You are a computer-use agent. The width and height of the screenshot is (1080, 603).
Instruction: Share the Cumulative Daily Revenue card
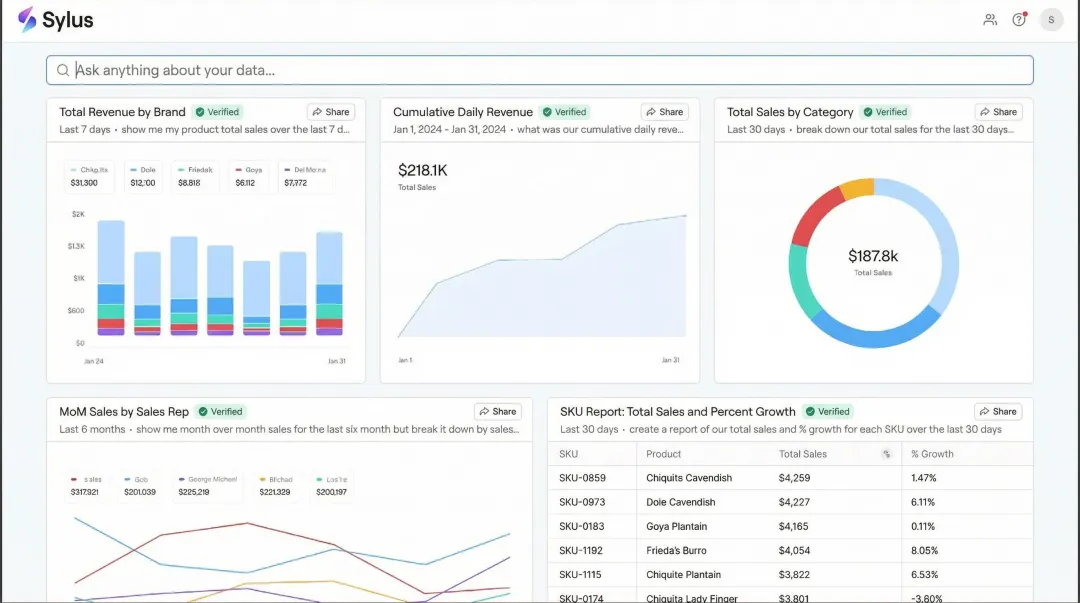click(x=664, y=111)
